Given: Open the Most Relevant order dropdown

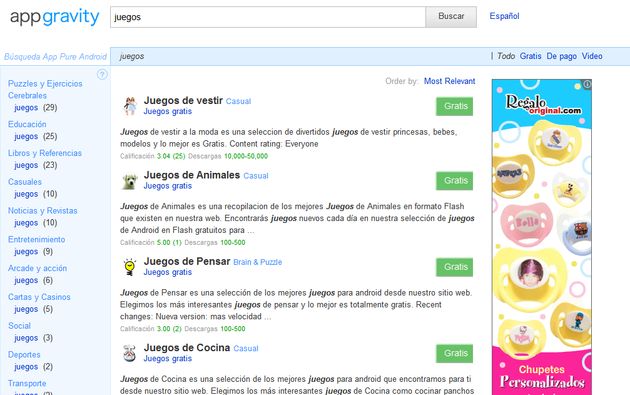Looking at the screenshot, I should (449, 81).
